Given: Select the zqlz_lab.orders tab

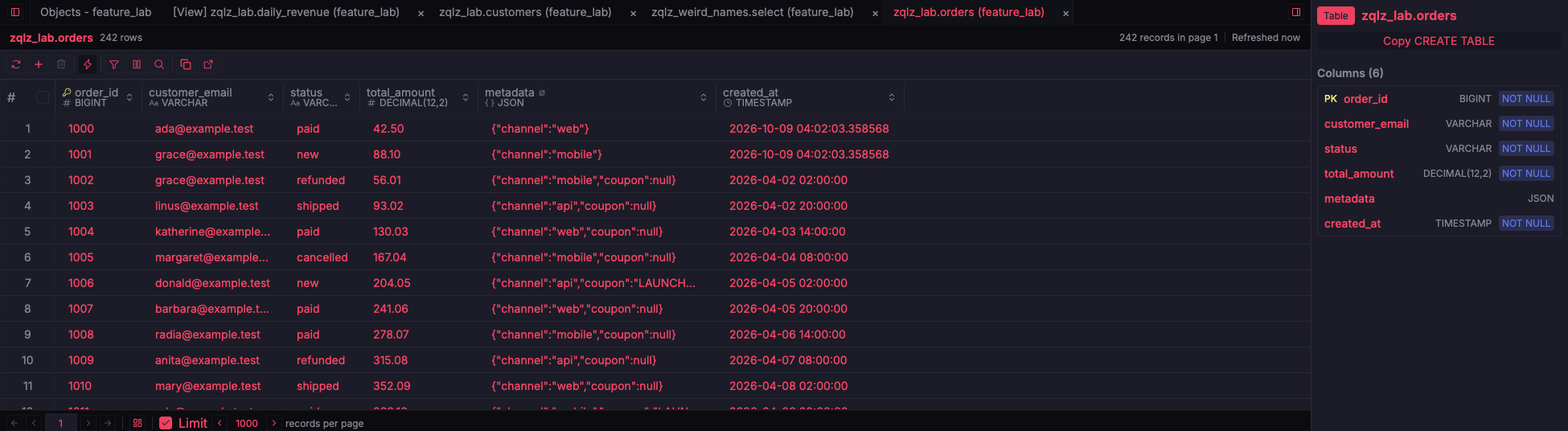Looking at the screenshot, I should (969, 12).
